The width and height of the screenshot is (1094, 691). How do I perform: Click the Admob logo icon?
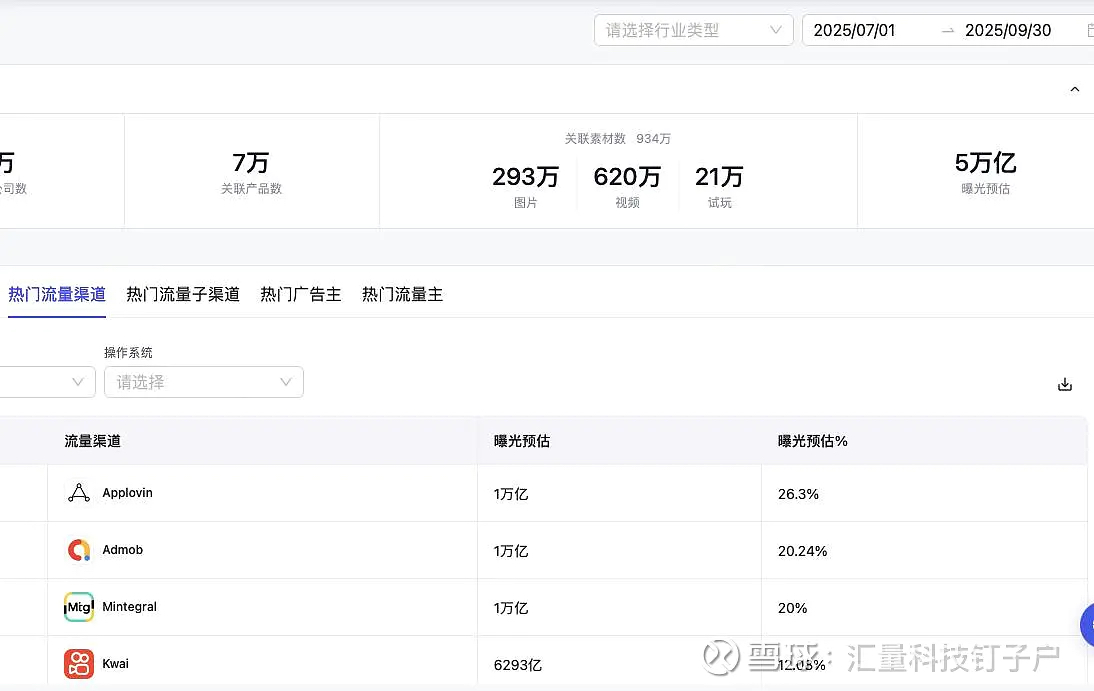pyautogui.click(x=79, y=550)
